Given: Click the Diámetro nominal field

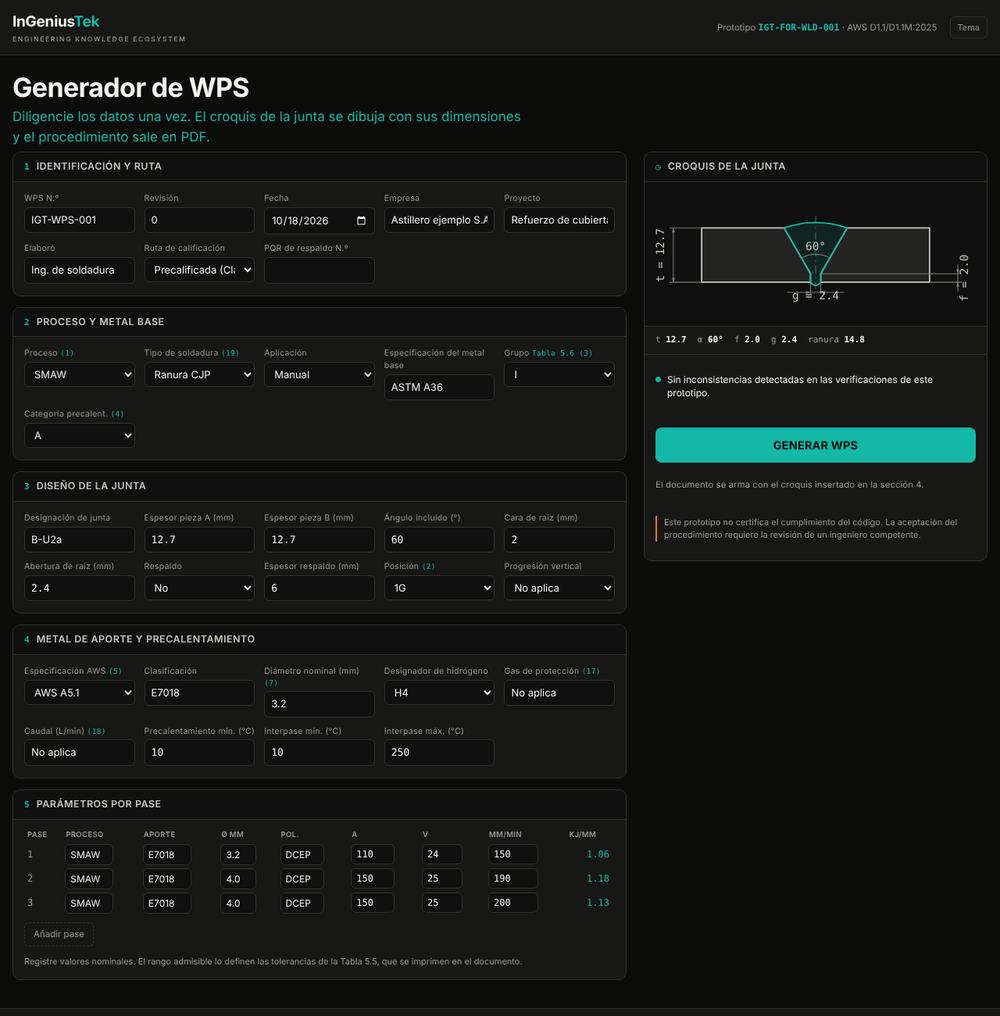Looking at the screenshot, I should coord(319,704).
